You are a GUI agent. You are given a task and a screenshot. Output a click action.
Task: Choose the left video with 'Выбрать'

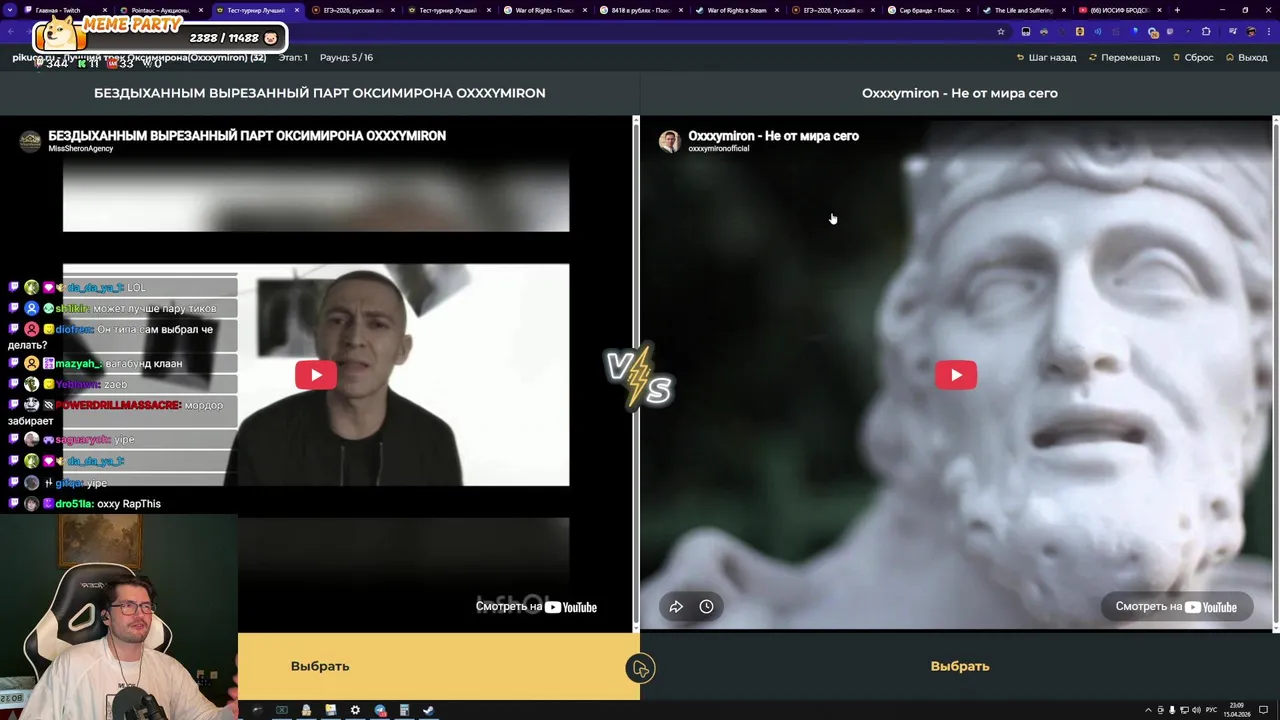(x=320, y=666)
